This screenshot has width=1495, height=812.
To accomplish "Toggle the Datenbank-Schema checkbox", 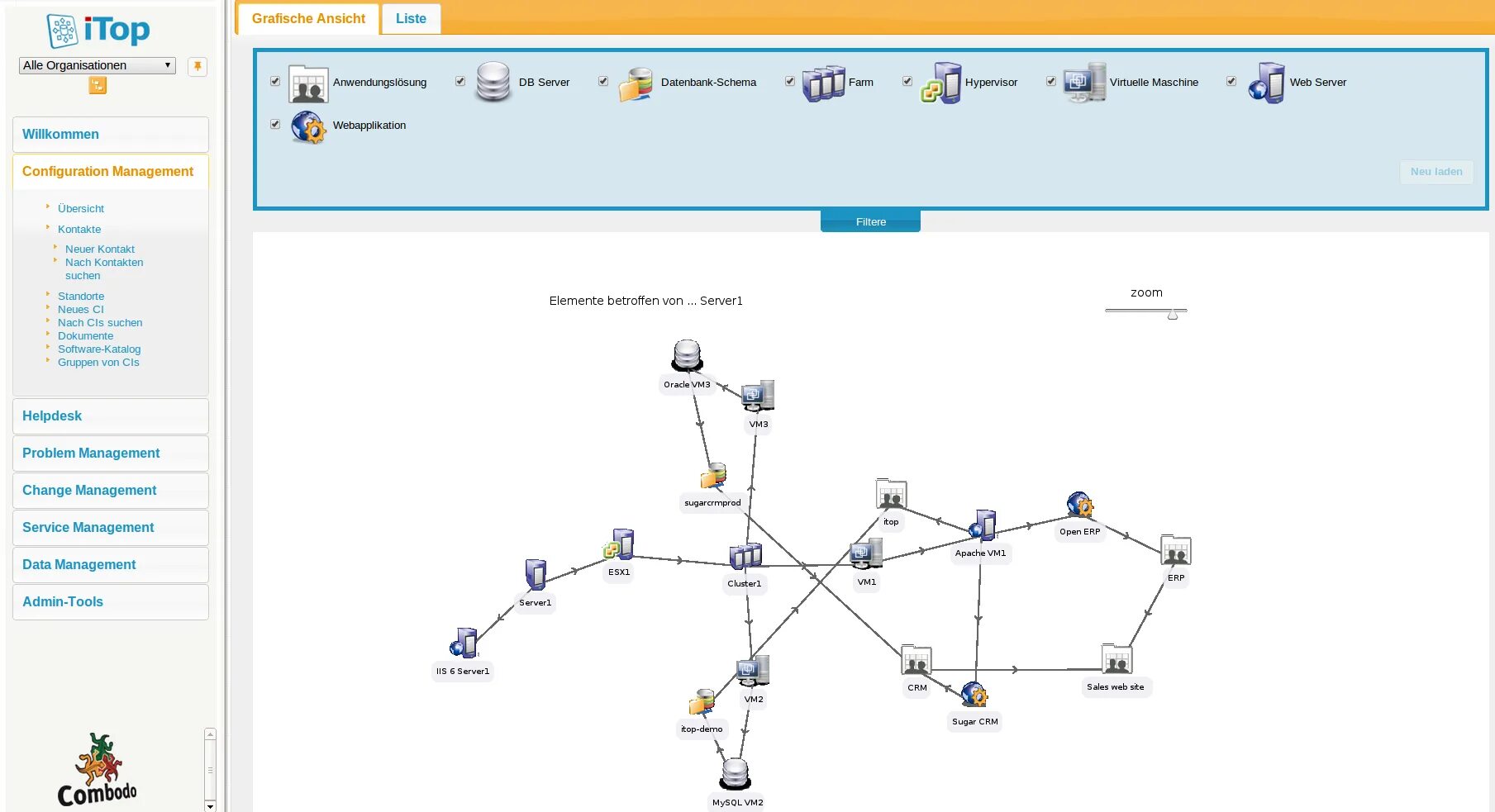I will (603, 81).
